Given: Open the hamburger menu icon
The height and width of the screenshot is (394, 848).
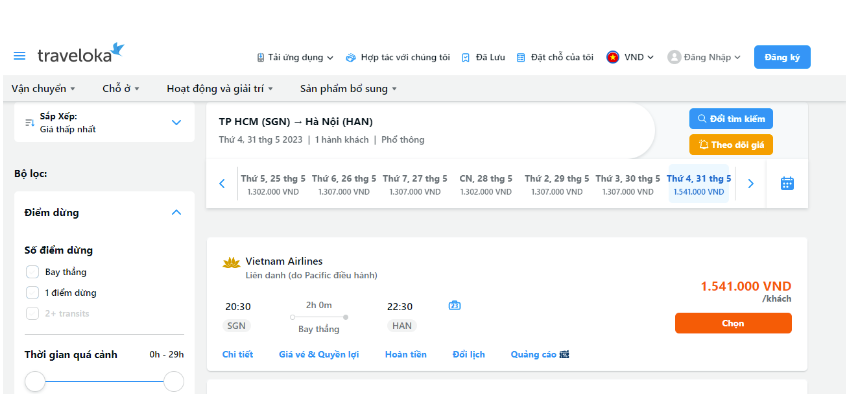Looking at the screenshot, I should 19,56.
